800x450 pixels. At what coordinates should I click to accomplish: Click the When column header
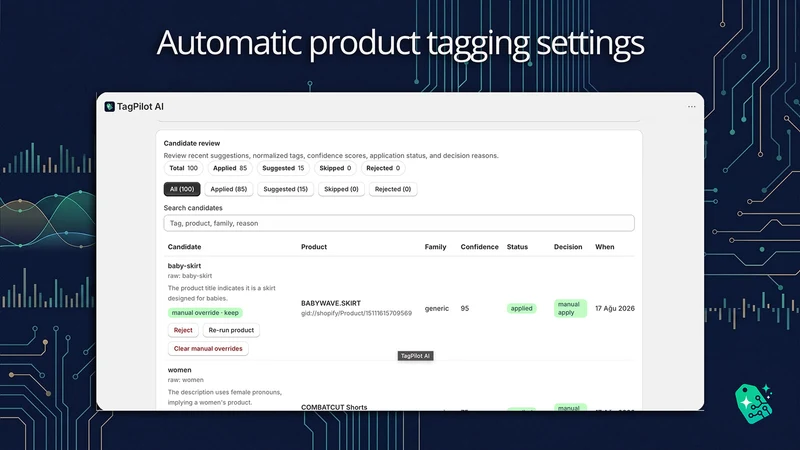click(605, 247)
